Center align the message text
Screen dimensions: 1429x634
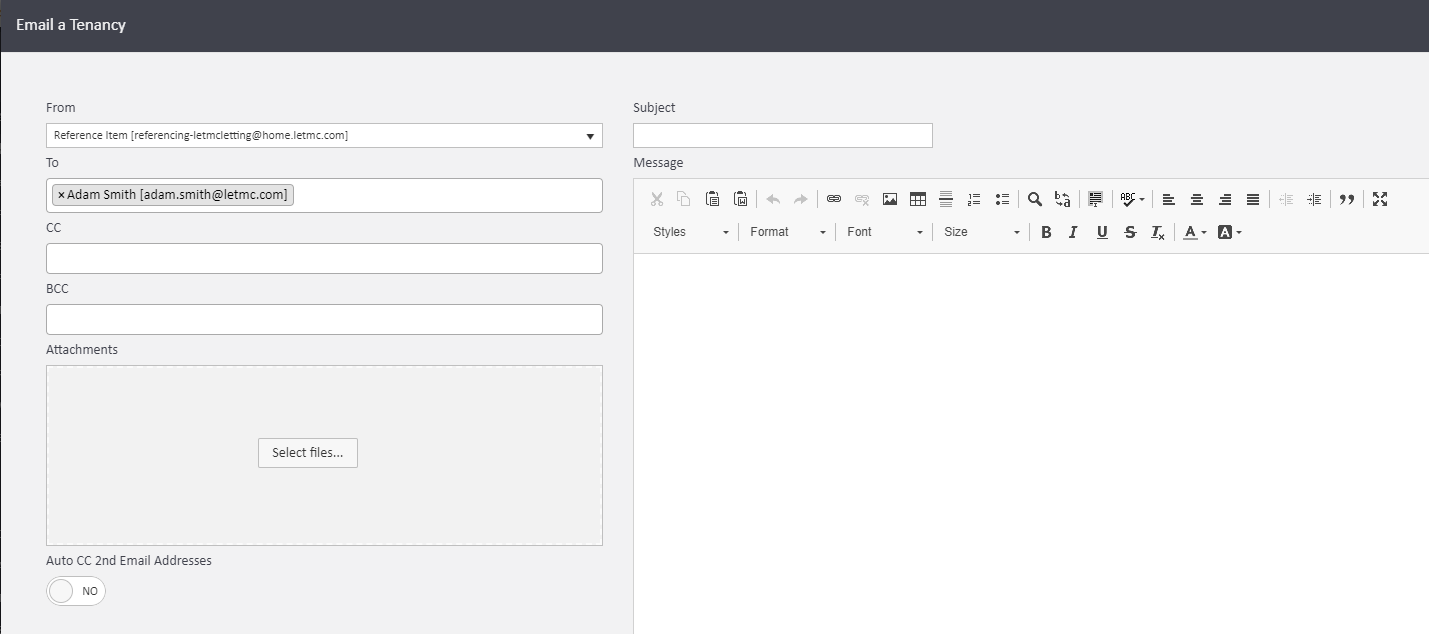click(x=1196, y=199)
